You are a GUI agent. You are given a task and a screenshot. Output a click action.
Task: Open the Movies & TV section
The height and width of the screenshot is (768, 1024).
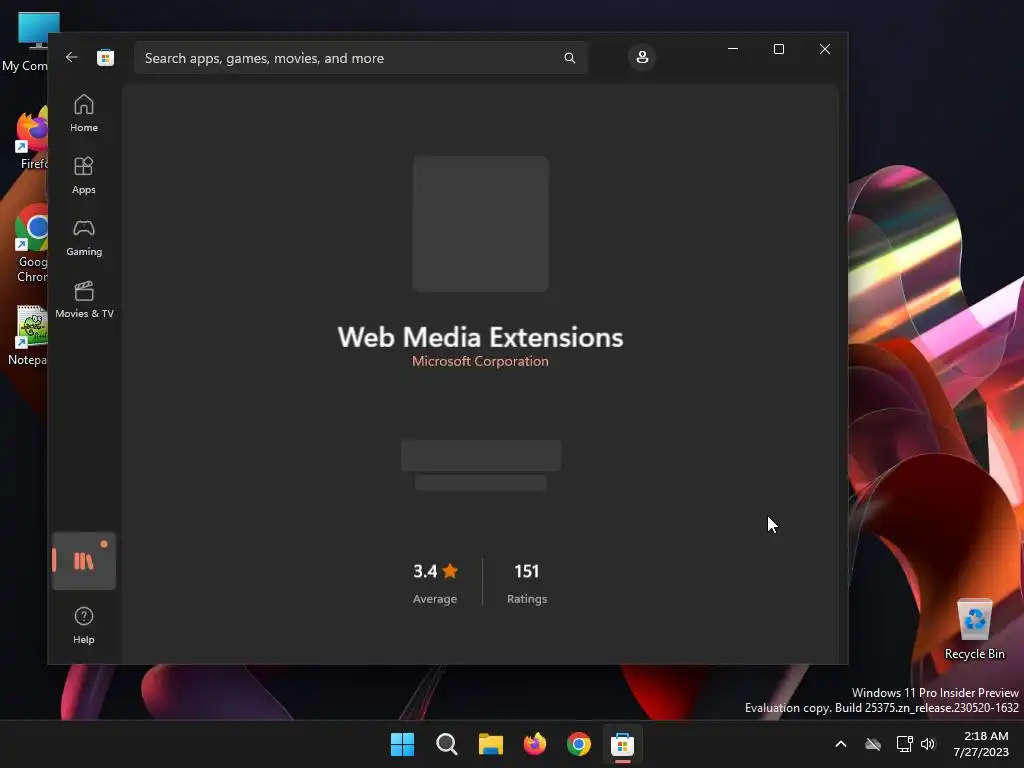point(84,300)
